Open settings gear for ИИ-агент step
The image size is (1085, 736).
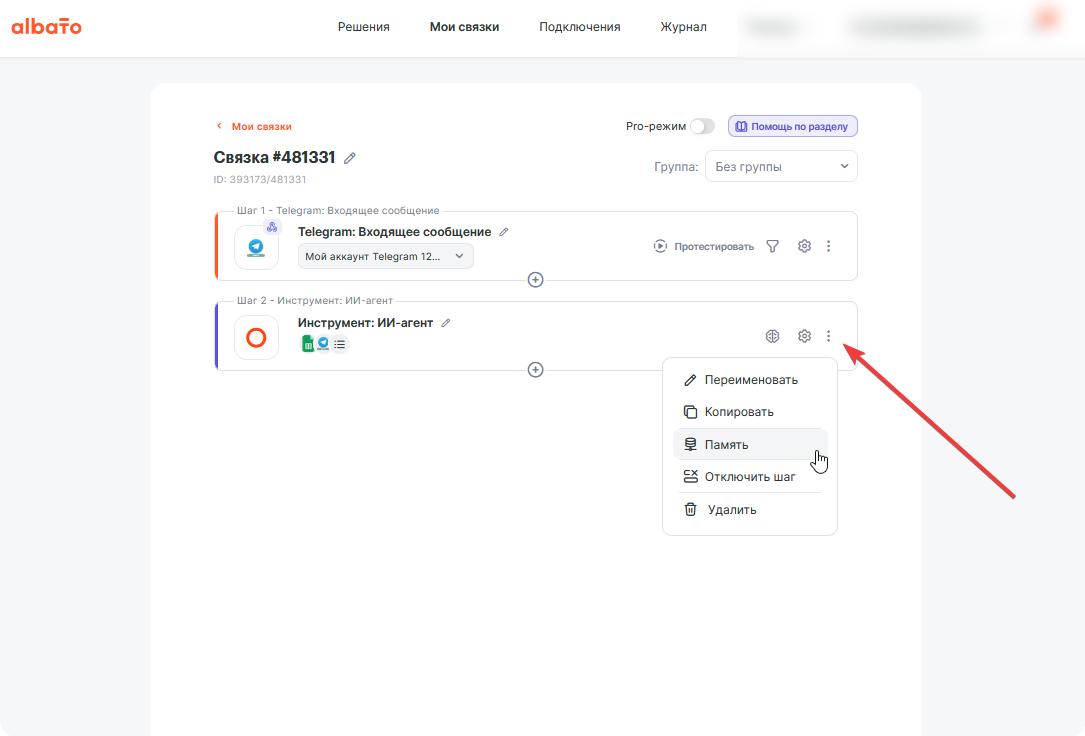tap(804, 336)
